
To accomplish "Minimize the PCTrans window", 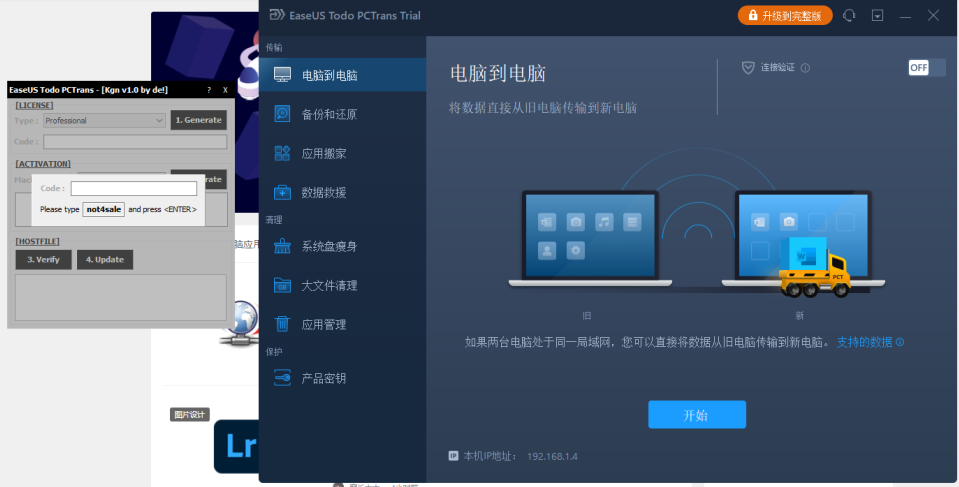I will point(905,15).
